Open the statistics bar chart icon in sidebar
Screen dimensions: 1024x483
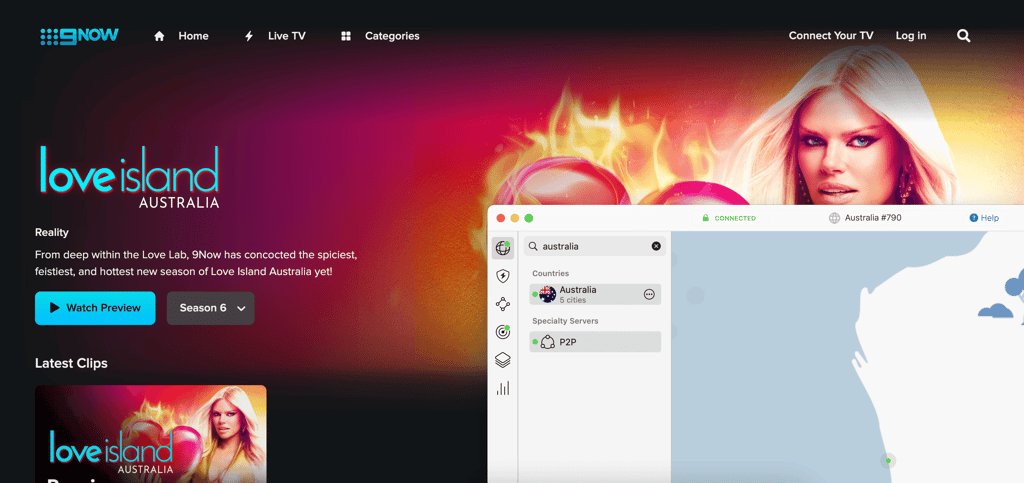(503, 388)
